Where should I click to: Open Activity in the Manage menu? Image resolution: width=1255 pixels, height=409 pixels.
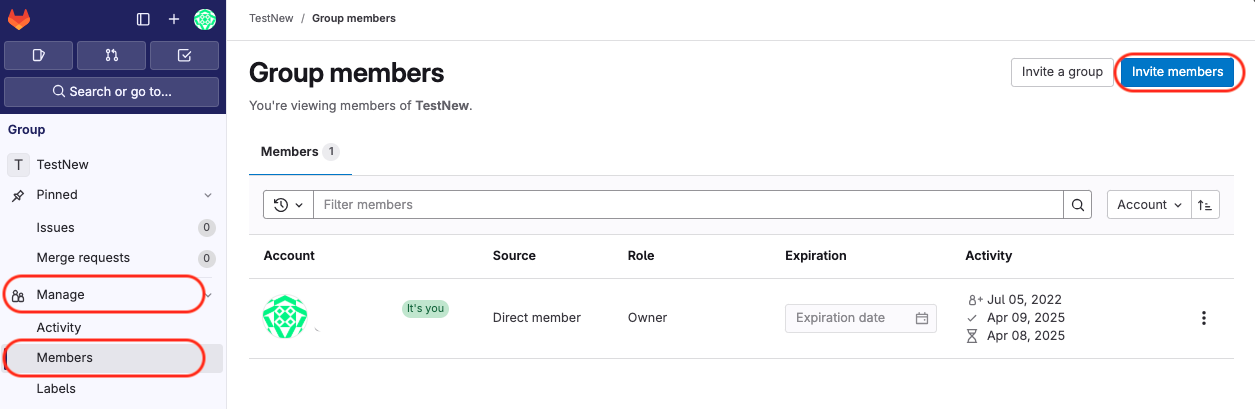(59, 327)
